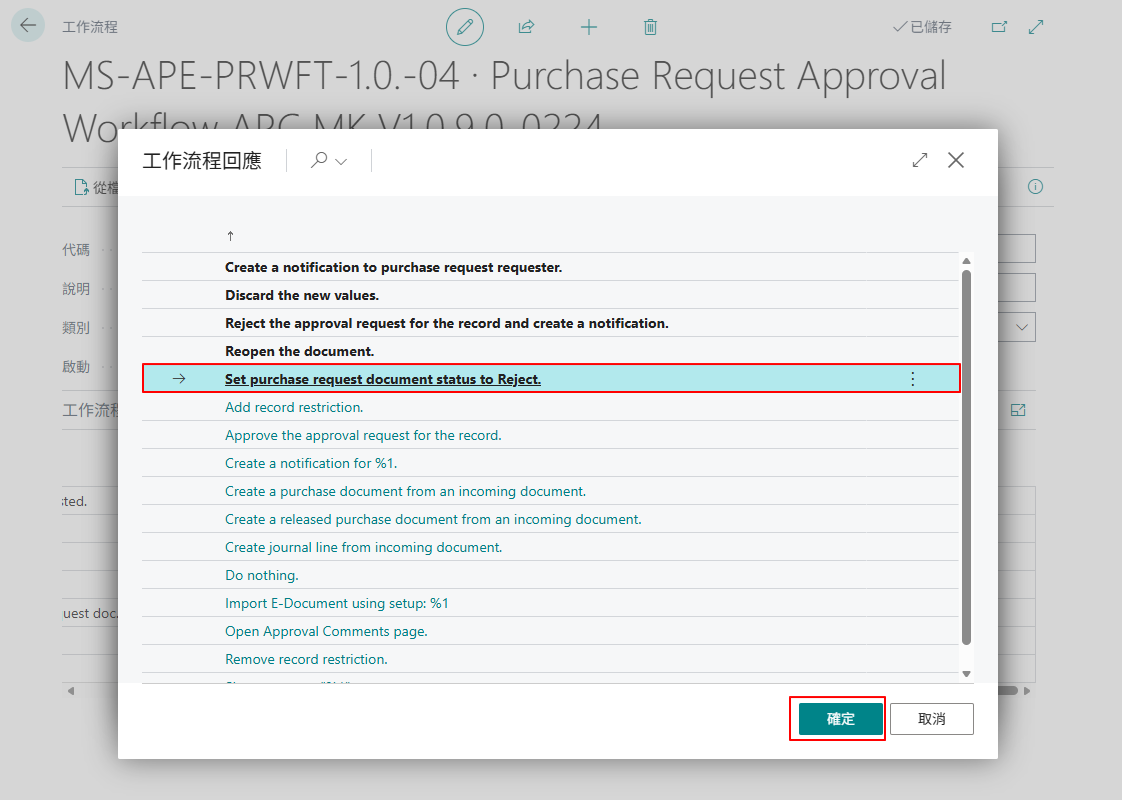Click the 已儲存 saved status indicator
This screenshot has height=800, width=1122.
[922, 27]
